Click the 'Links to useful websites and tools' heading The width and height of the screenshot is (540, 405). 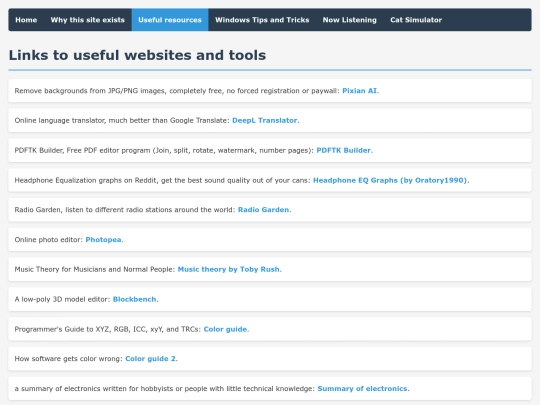[x=137, y=55]
